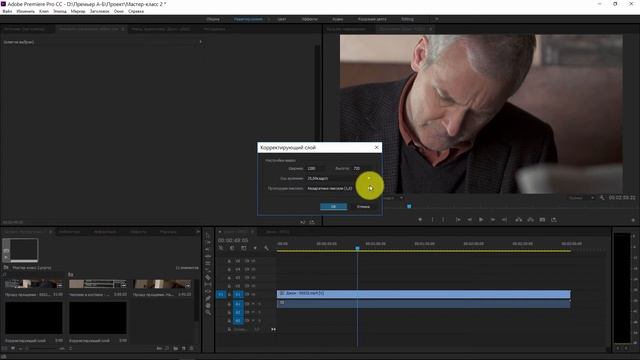Toggle Linked Selection in the timeline
This screenshot has height=360, width=640.
pyautogui.click(x=244, y=248)
